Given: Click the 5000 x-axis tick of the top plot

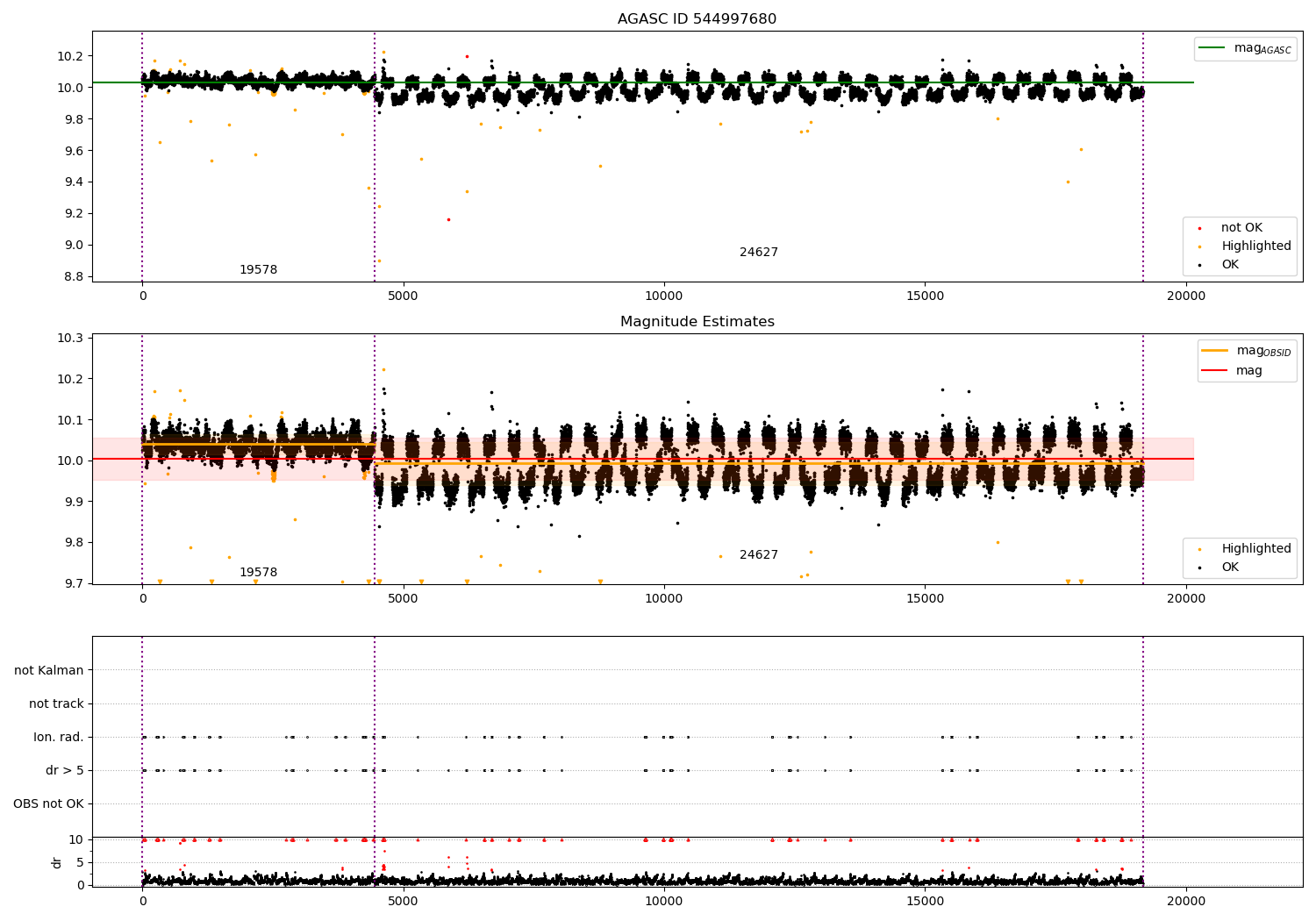Looking at the screenshot, I should (x=403, y=296).
